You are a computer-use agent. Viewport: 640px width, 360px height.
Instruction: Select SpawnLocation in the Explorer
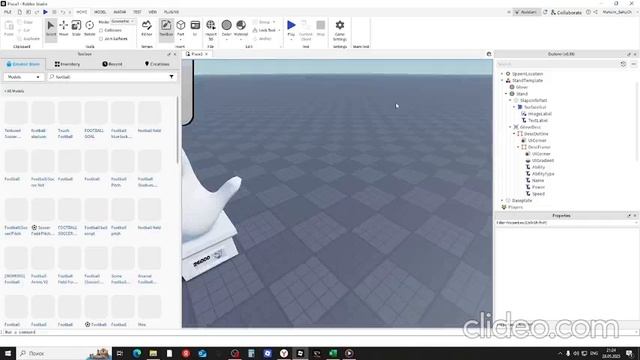(527, 74)
